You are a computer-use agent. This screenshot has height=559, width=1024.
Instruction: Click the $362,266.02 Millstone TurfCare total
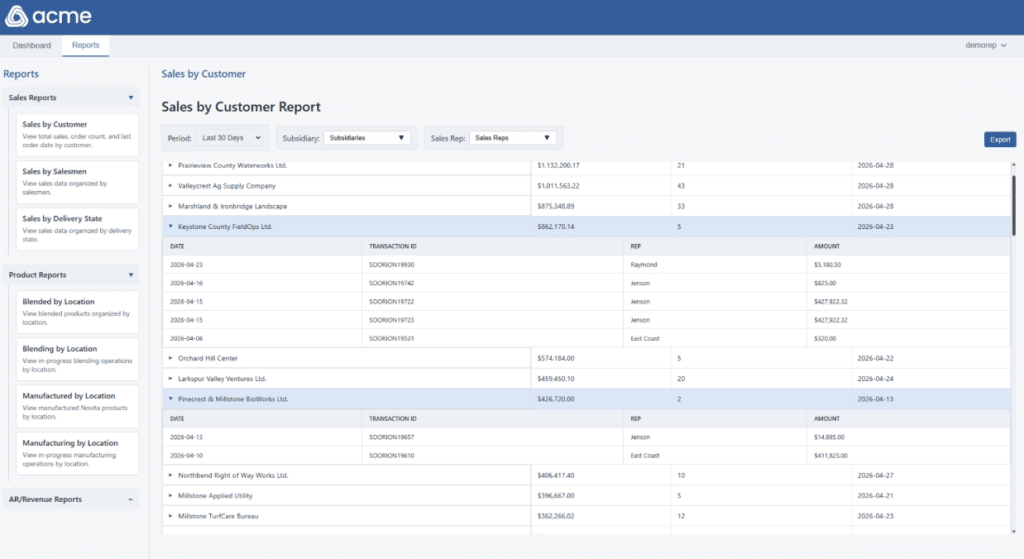point(556,516)
